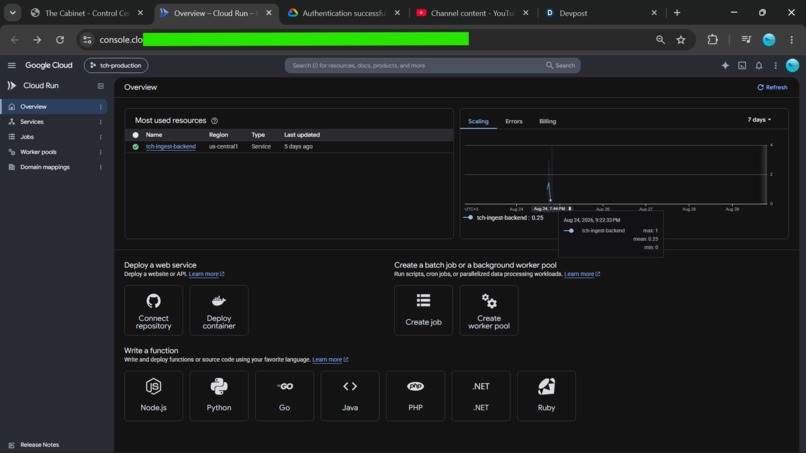806x453 pixels.
Task: Click the help icon beside Most used resources
Action: 214,121
